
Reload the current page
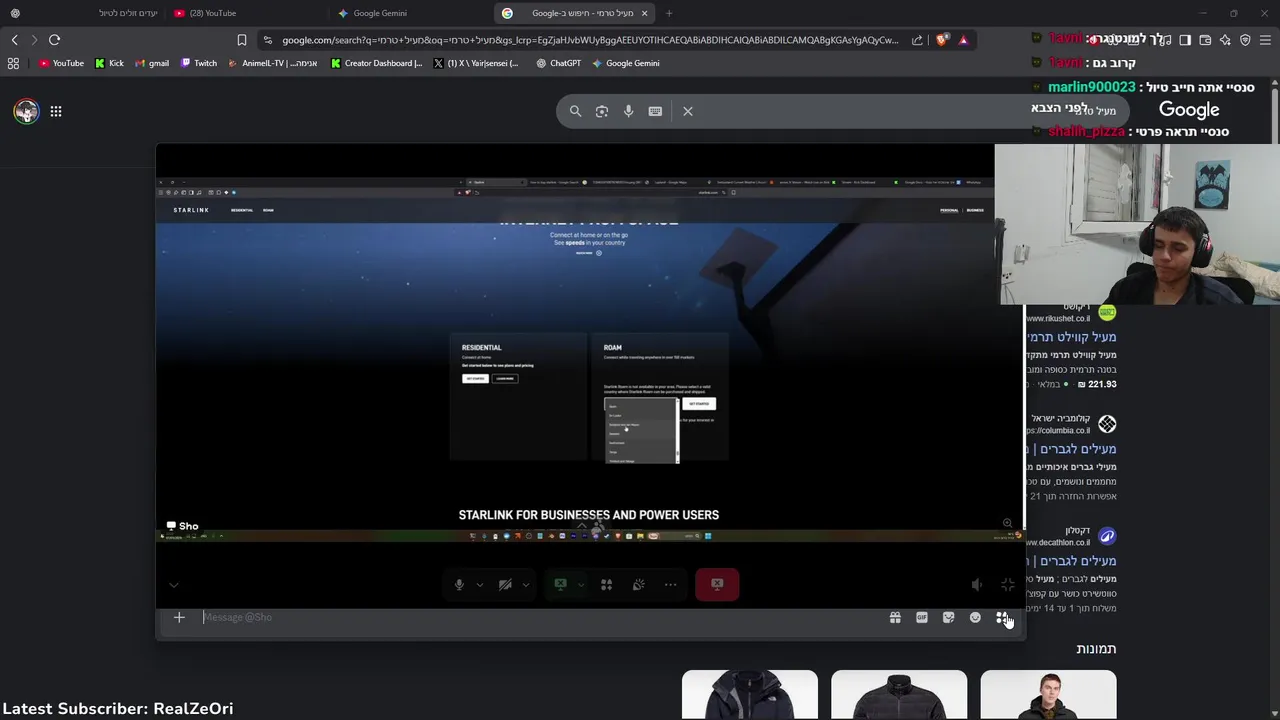(54, 40)
